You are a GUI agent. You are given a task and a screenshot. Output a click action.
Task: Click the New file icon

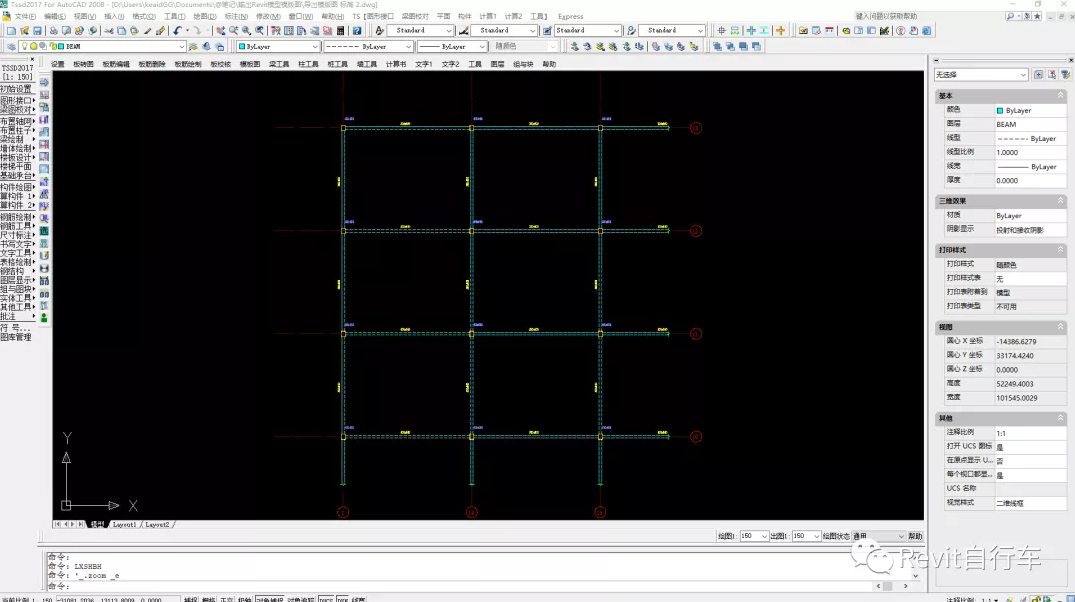click(10, 31)
